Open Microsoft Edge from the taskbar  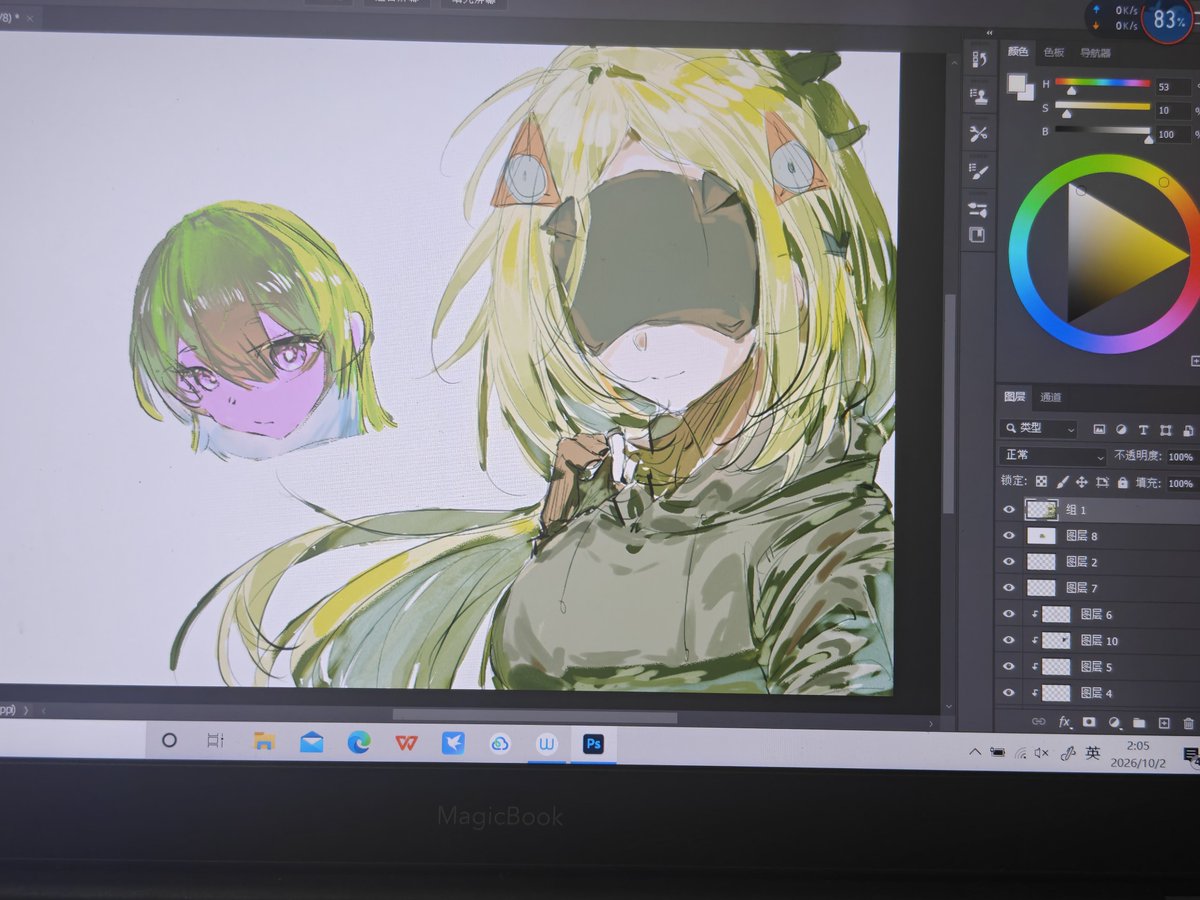tap(358, 742)
